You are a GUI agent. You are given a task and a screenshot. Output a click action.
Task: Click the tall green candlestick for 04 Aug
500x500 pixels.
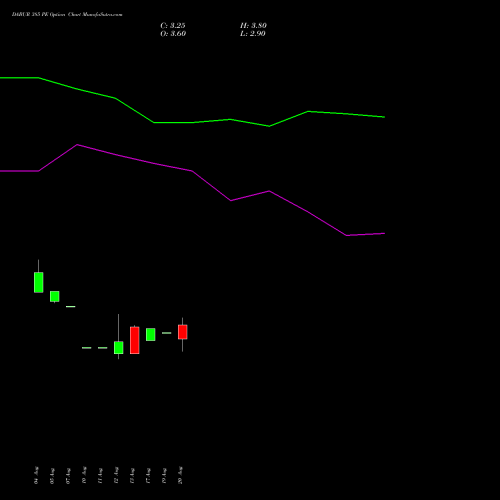click(39, 282)
